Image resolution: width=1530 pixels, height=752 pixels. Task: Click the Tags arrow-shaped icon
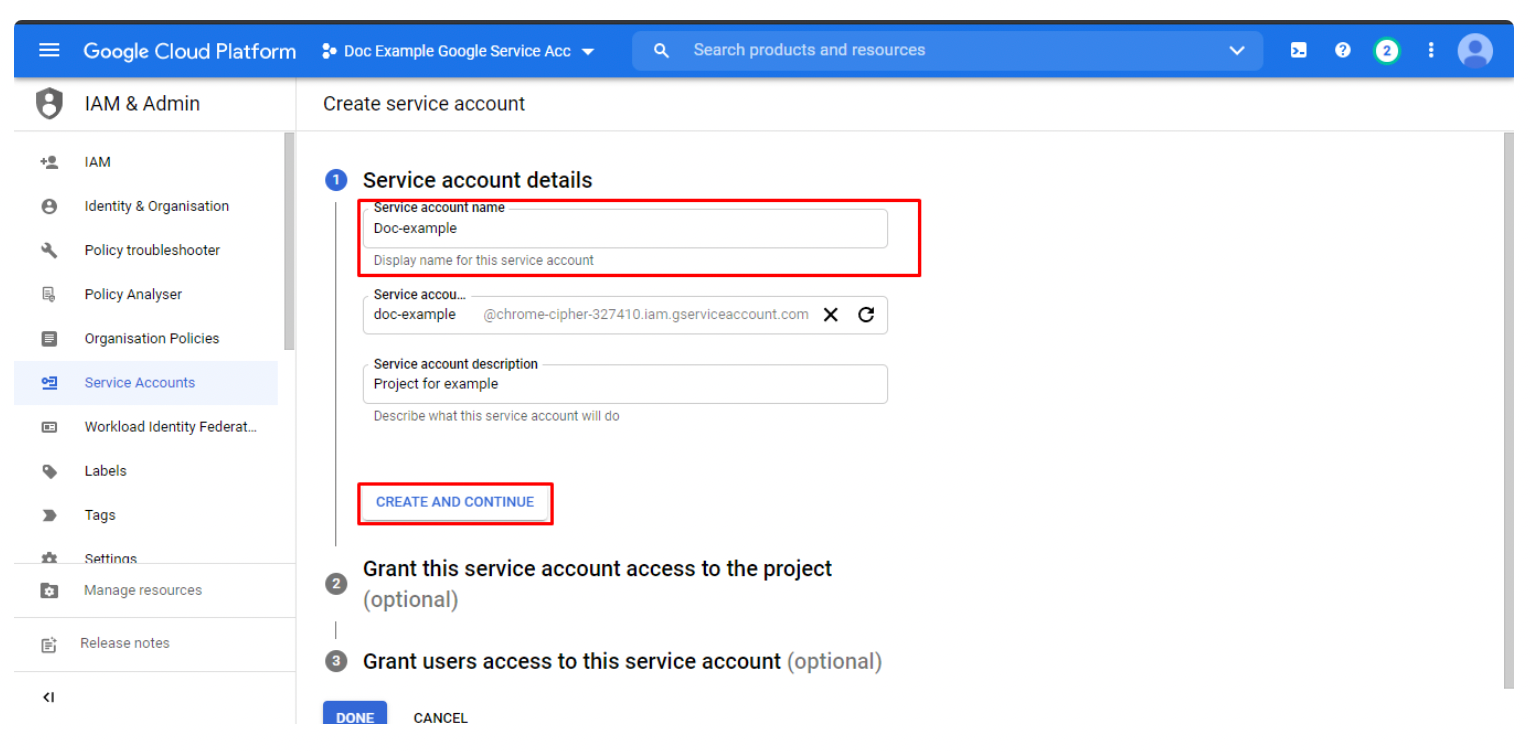49,515
